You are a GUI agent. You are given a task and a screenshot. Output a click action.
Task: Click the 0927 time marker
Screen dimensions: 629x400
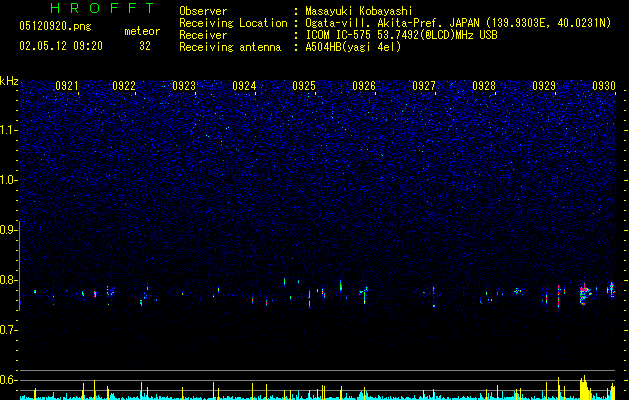[424, 86]
